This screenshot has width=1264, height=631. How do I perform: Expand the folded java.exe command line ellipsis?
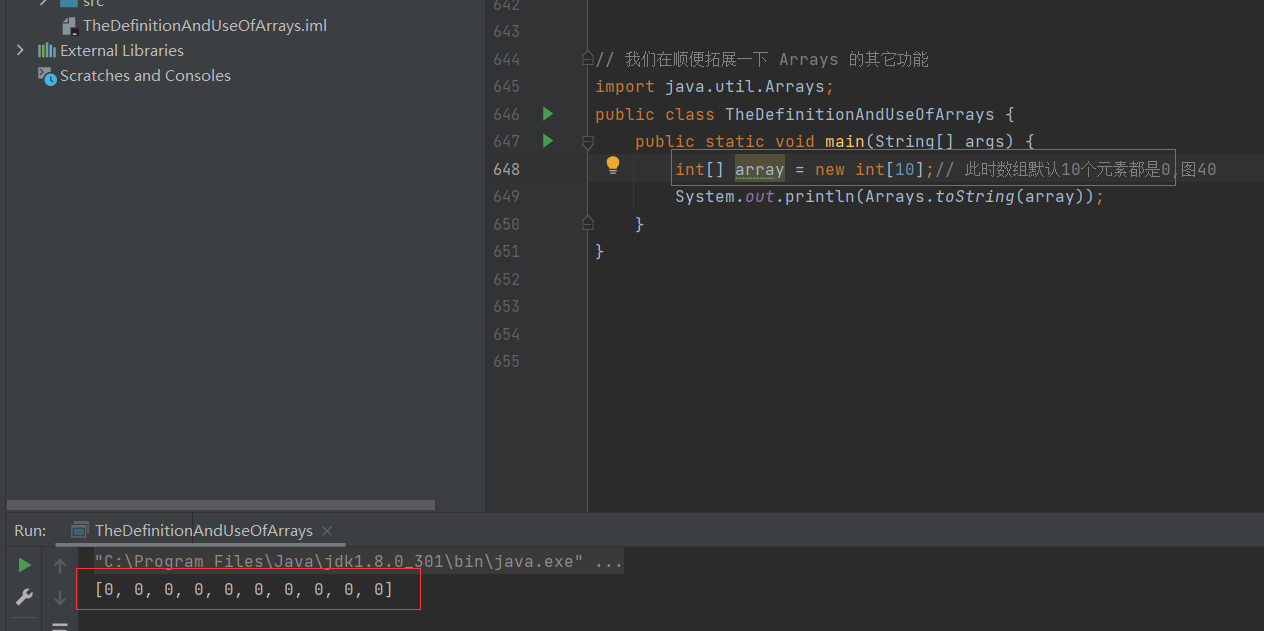tap(609, 562)
